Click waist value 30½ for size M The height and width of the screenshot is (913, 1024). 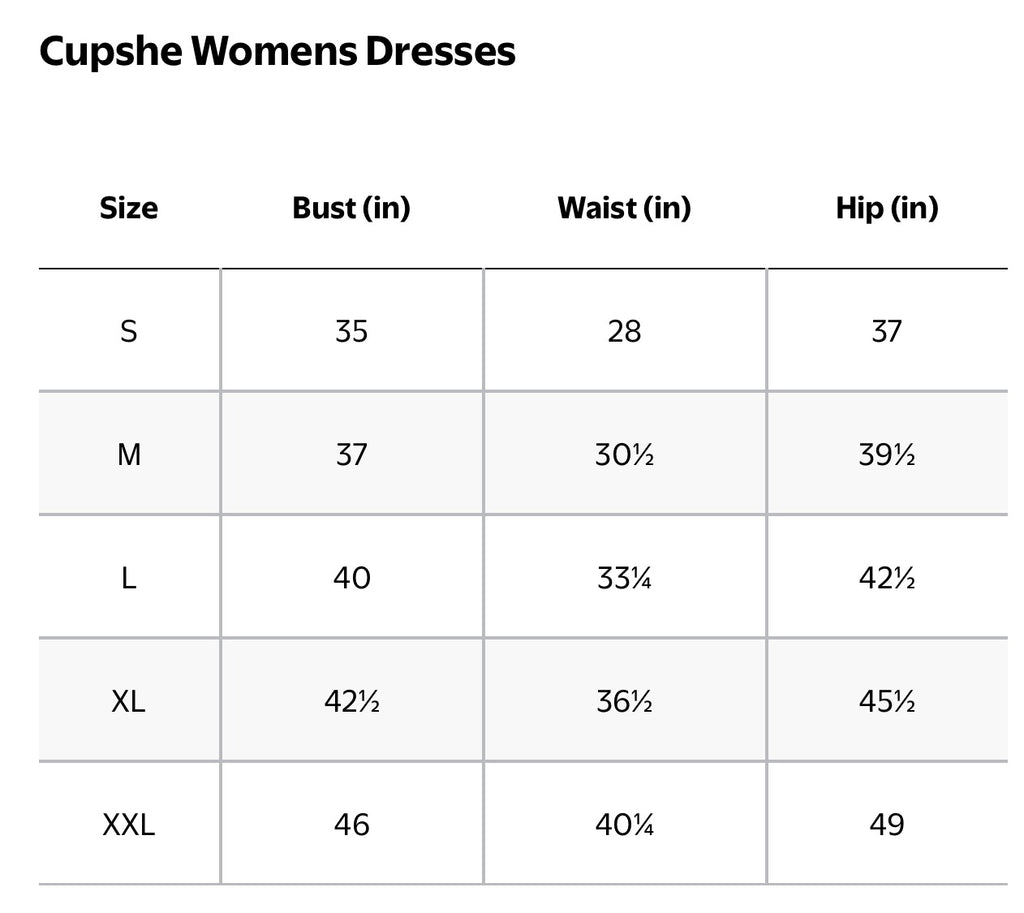pos(624,455)
